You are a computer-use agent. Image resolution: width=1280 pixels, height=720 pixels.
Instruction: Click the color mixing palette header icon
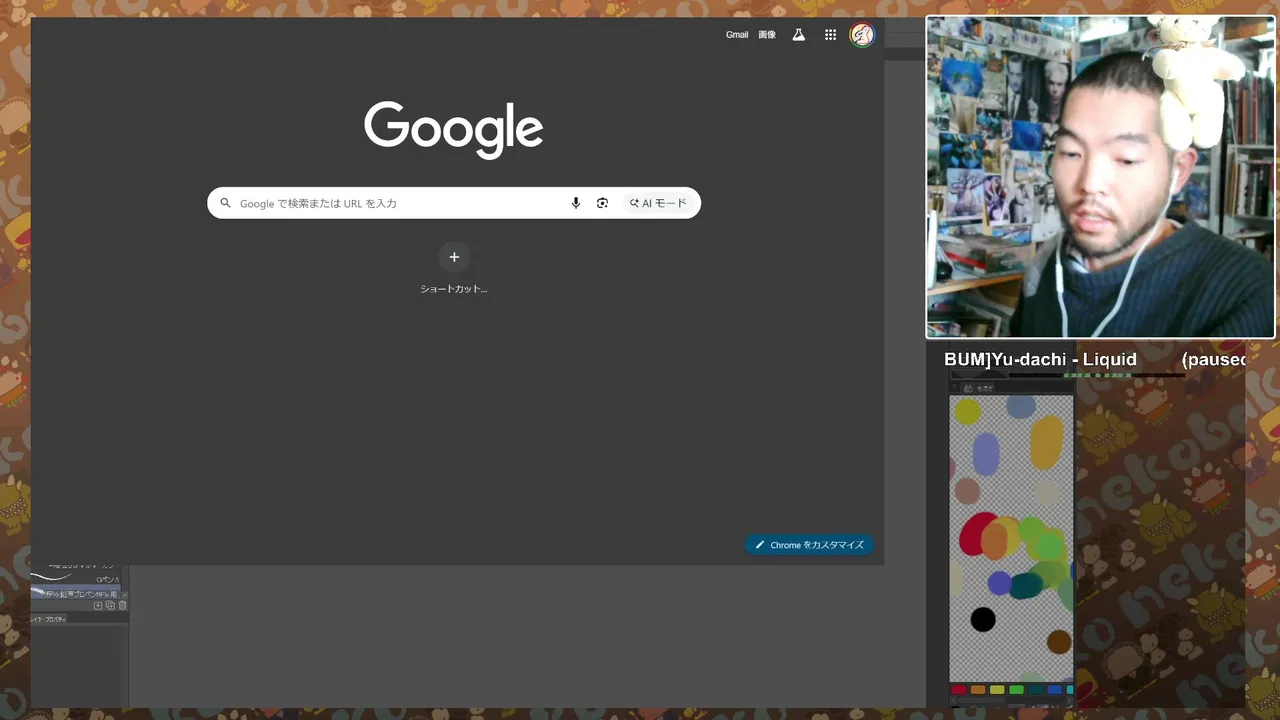tap(968, 388)
